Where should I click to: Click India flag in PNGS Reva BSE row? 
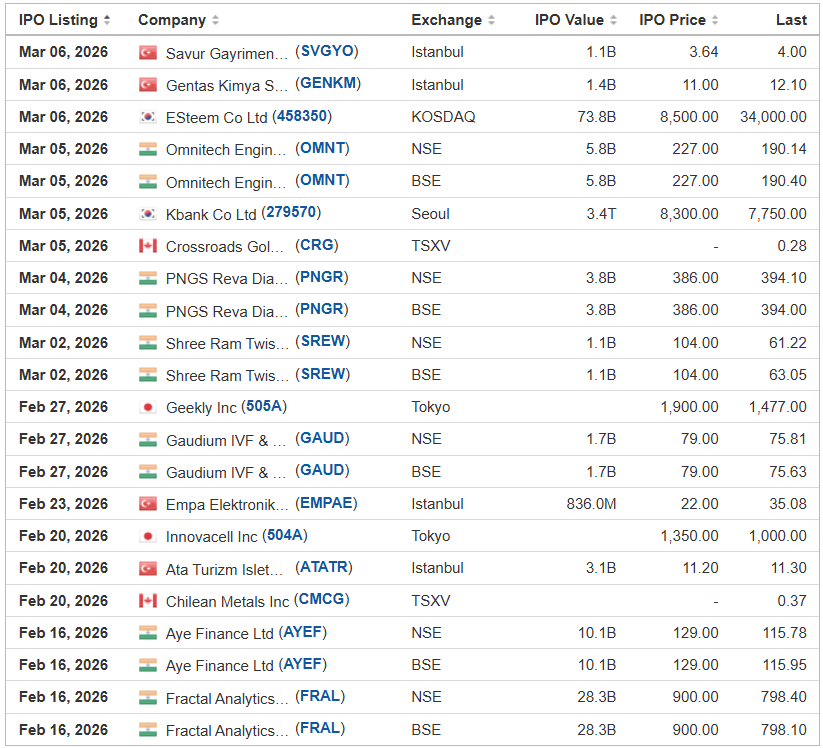click(x=148, y=310)
